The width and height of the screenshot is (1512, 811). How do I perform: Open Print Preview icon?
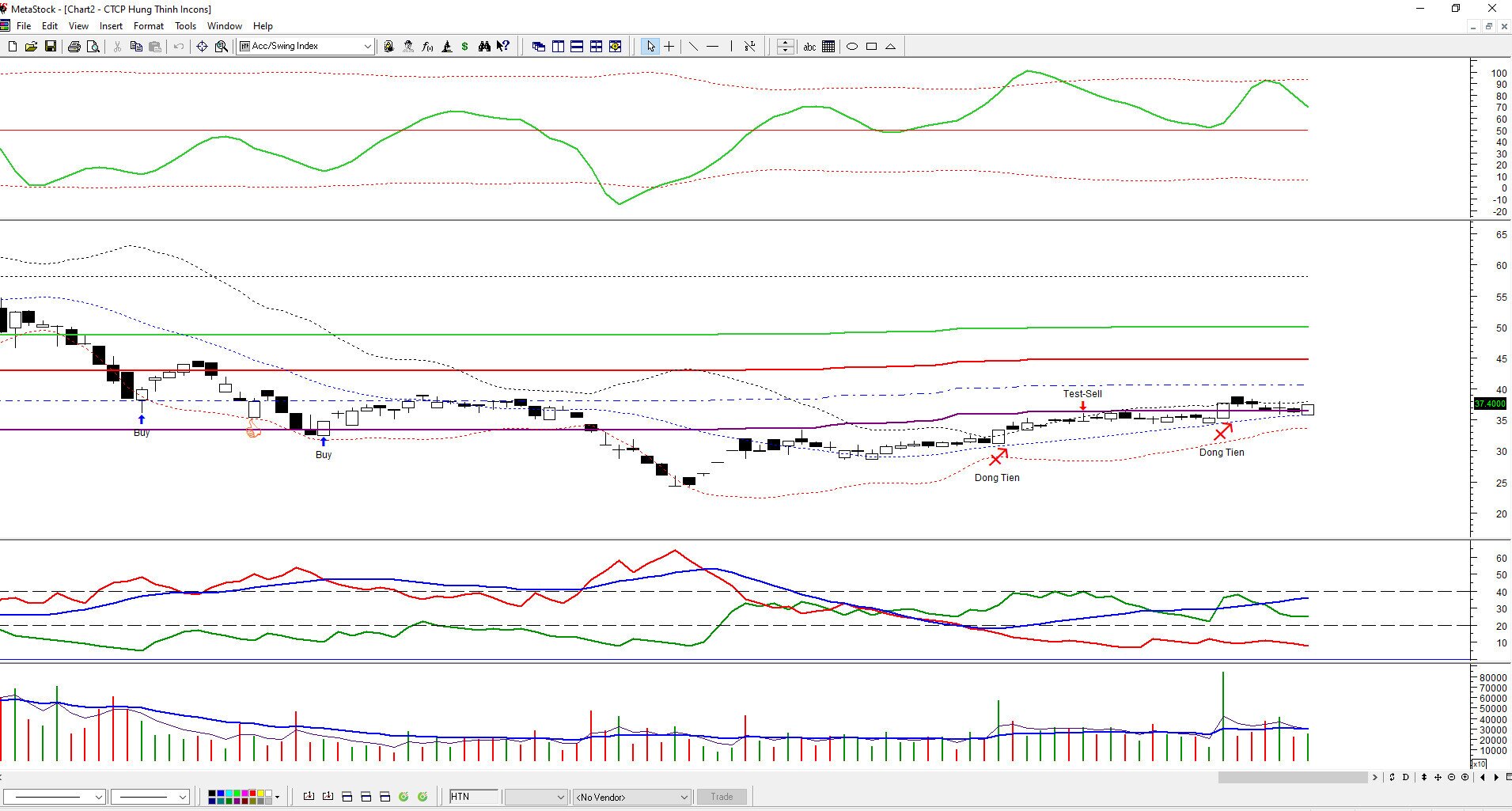pyautogui.click(x=93, y=47)
